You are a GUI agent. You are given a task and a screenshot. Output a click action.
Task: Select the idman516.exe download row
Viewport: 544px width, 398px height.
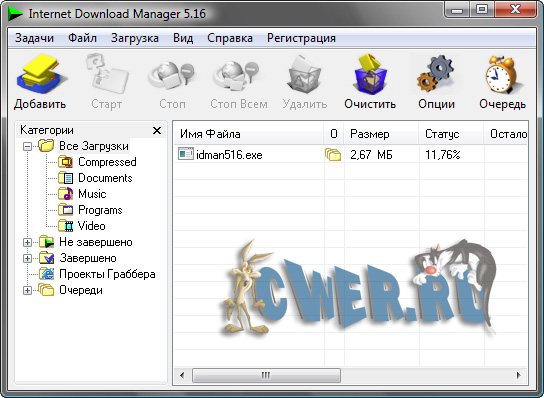click(x=350, y=154)
